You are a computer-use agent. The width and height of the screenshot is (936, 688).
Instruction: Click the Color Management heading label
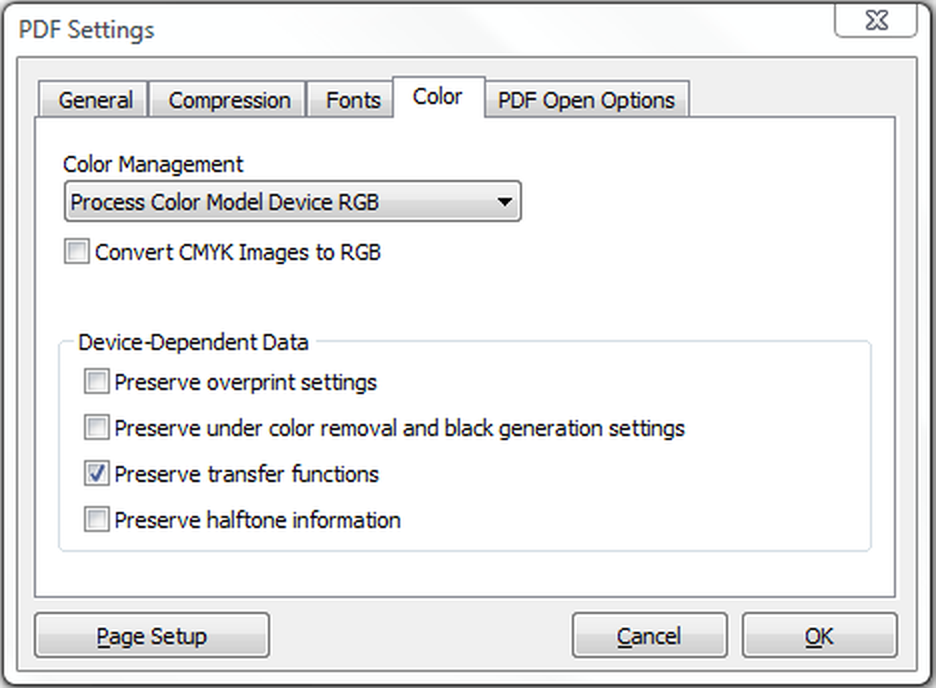click(153, 165)
